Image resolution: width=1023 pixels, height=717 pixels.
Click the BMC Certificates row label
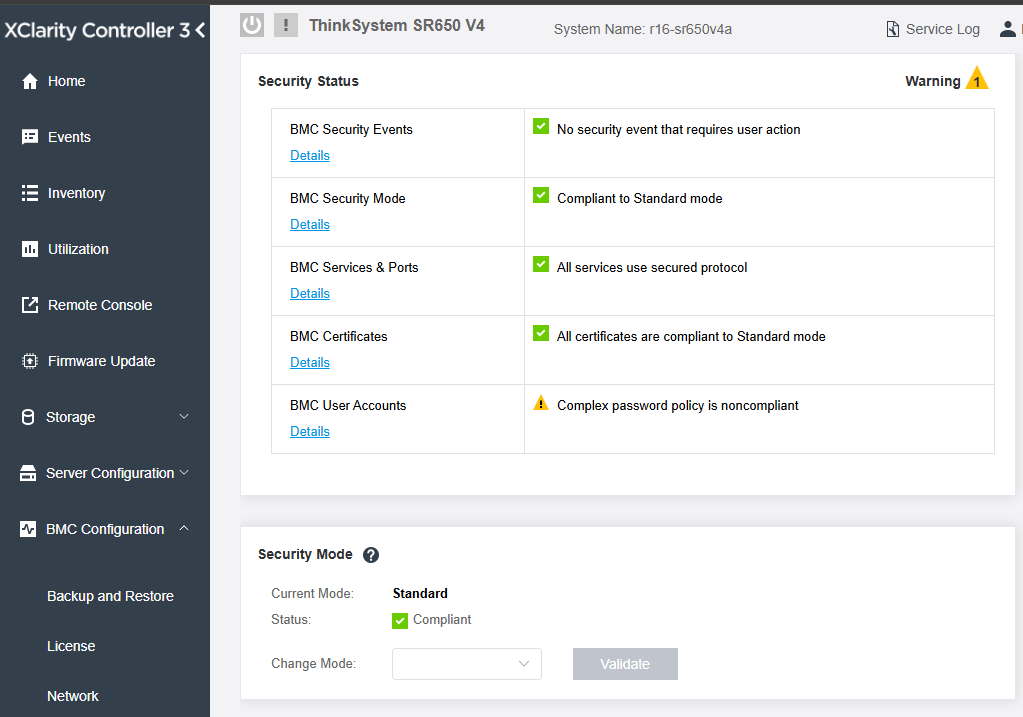pos(339,336)
